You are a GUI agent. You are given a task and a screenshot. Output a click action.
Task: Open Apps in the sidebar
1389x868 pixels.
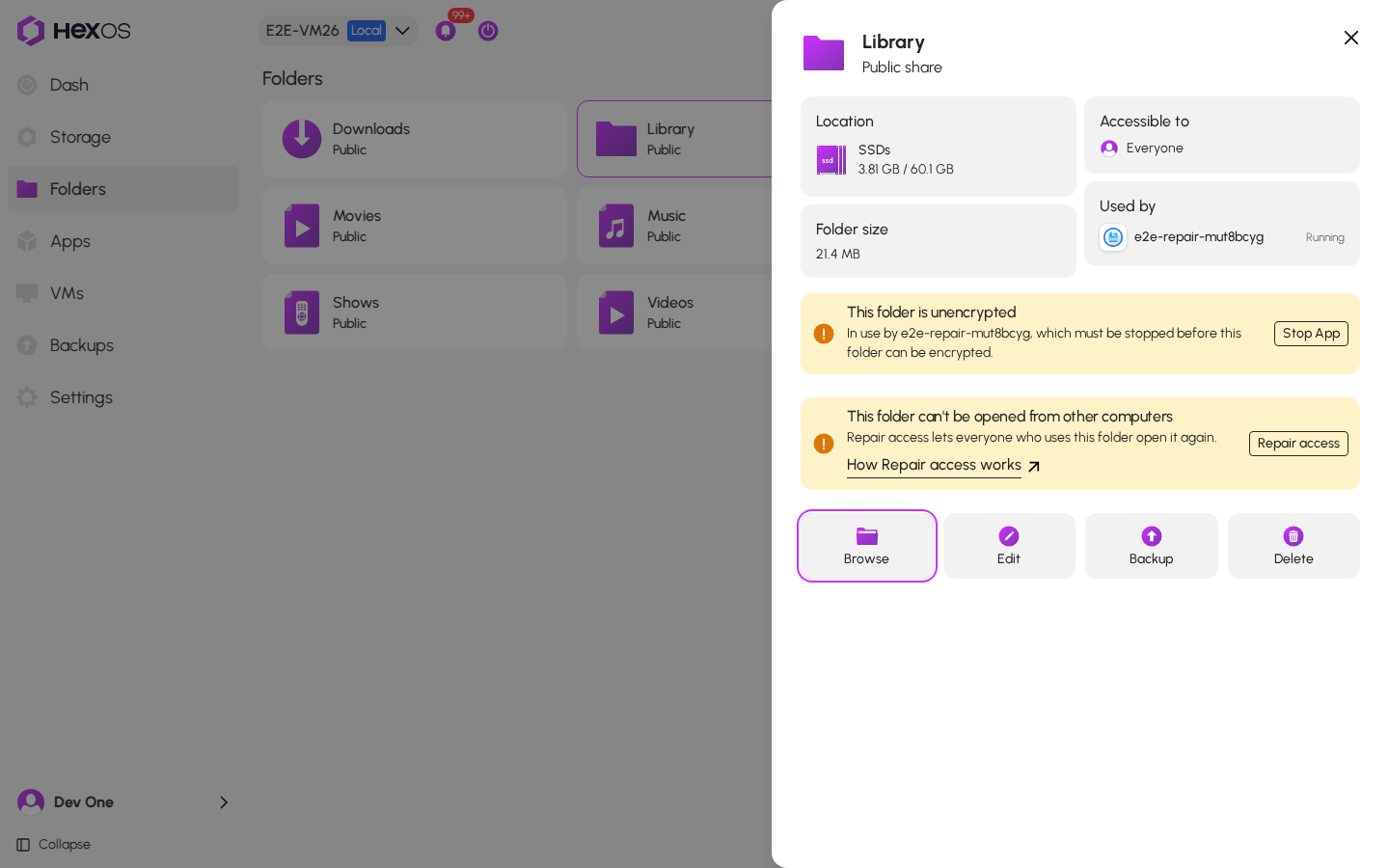(x=123, y=241)
